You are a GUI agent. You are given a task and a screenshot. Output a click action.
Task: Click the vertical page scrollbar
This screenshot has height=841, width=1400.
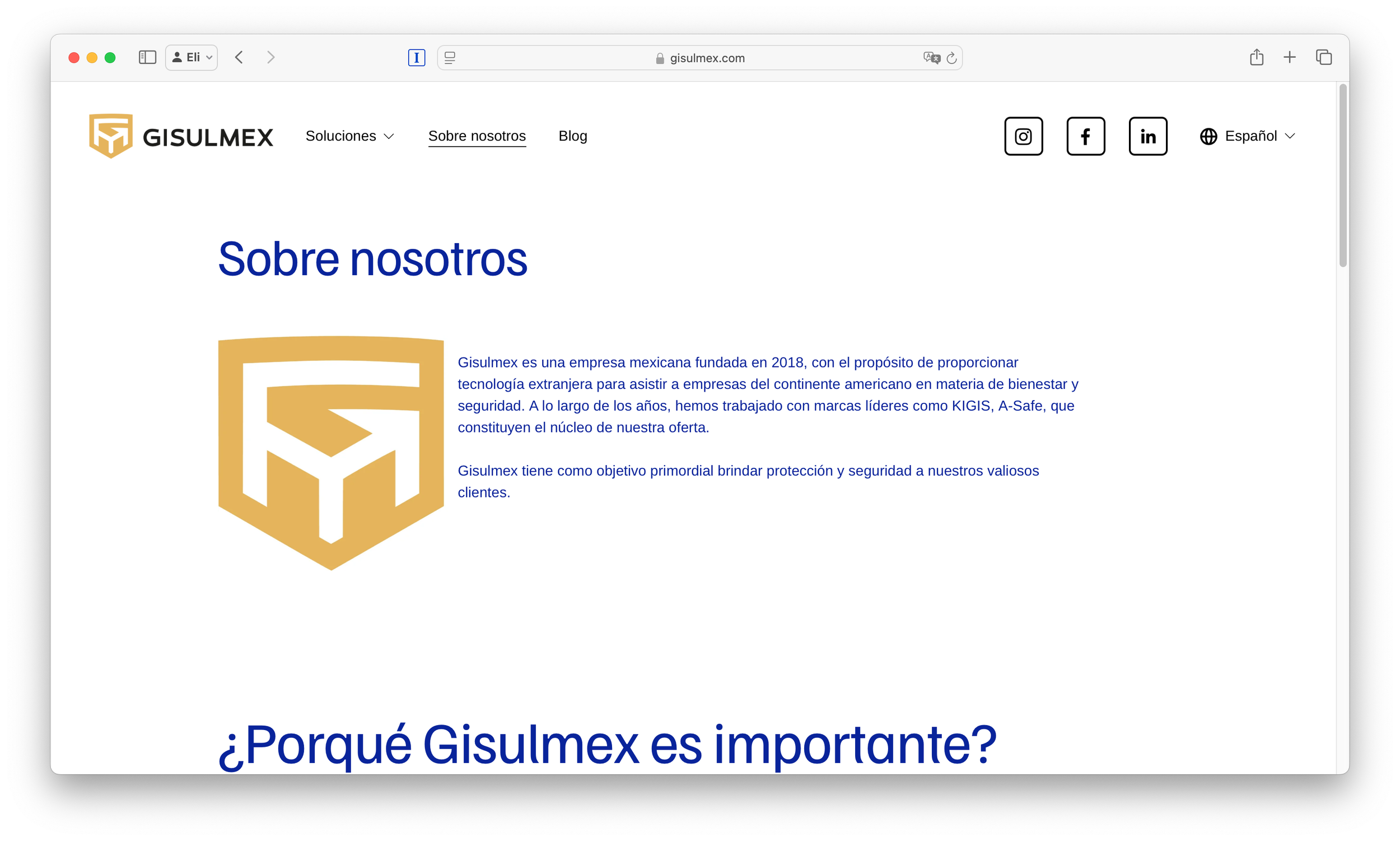pyautogui.click(x=1342, y=176)
